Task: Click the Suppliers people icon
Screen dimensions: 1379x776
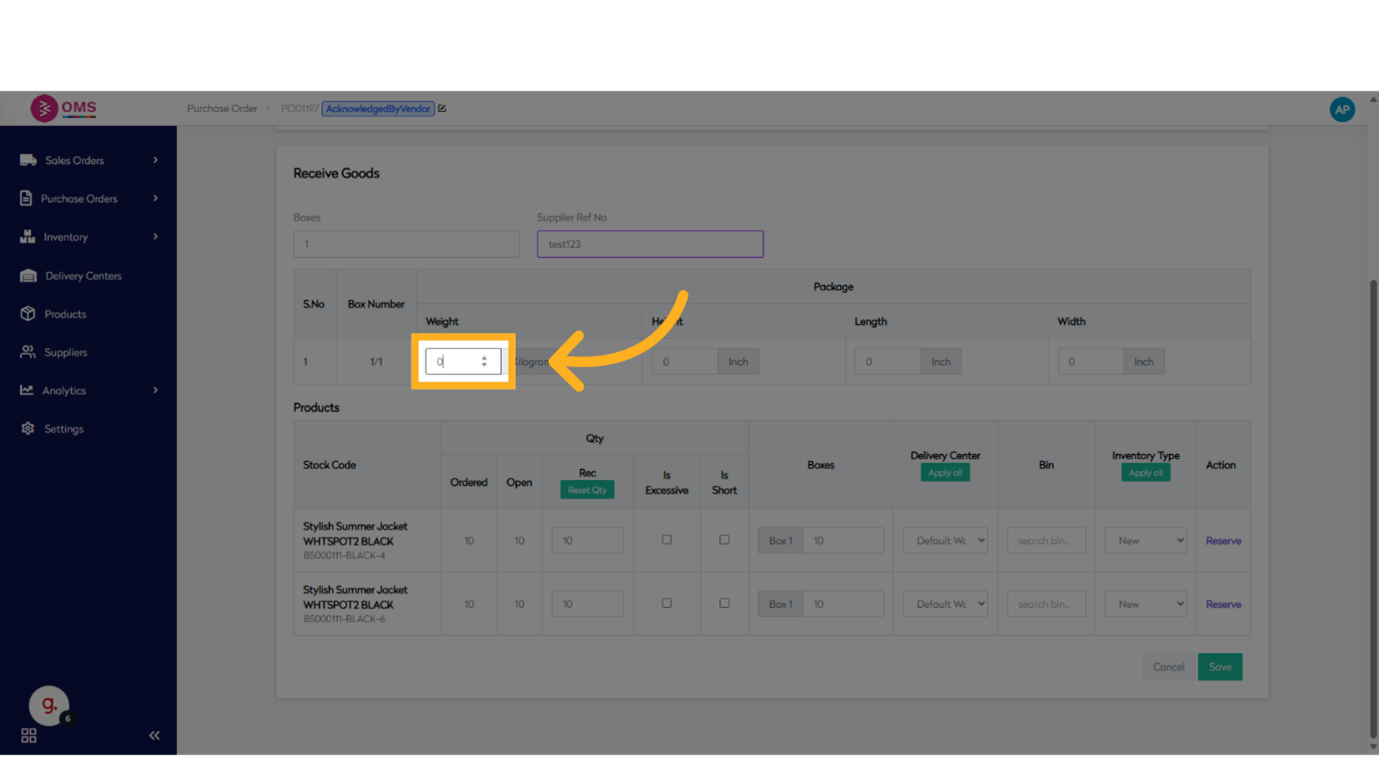Action: 28,352
